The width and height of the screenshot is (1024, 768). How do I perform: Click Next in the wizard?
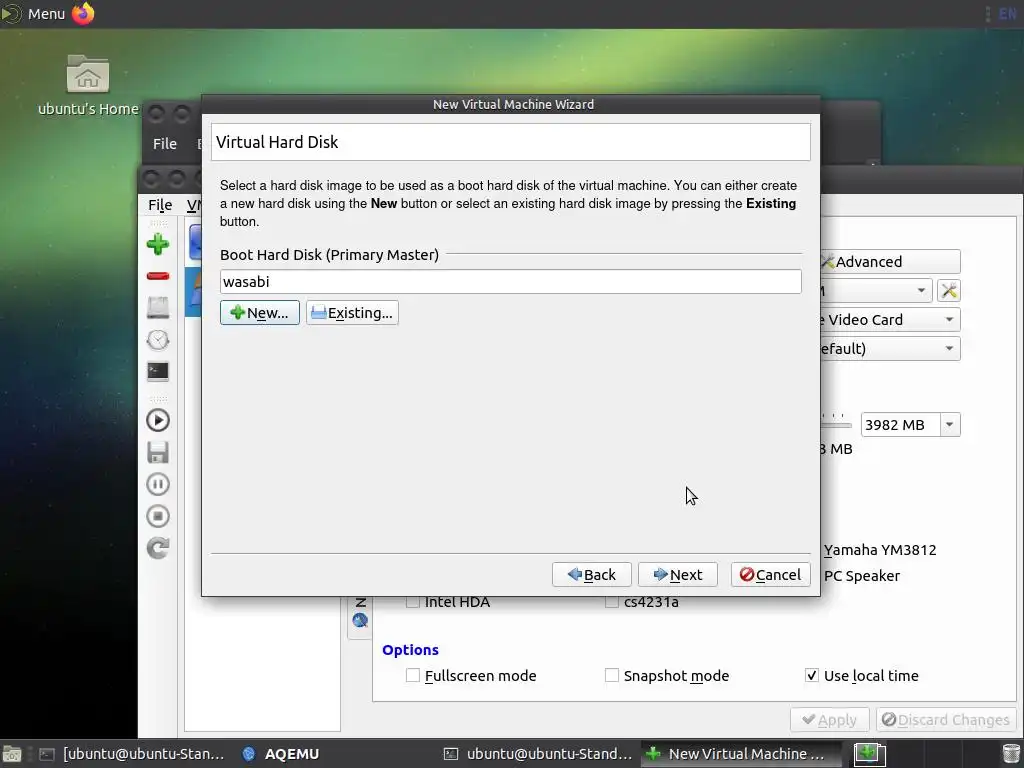click(x=678, y=575)
